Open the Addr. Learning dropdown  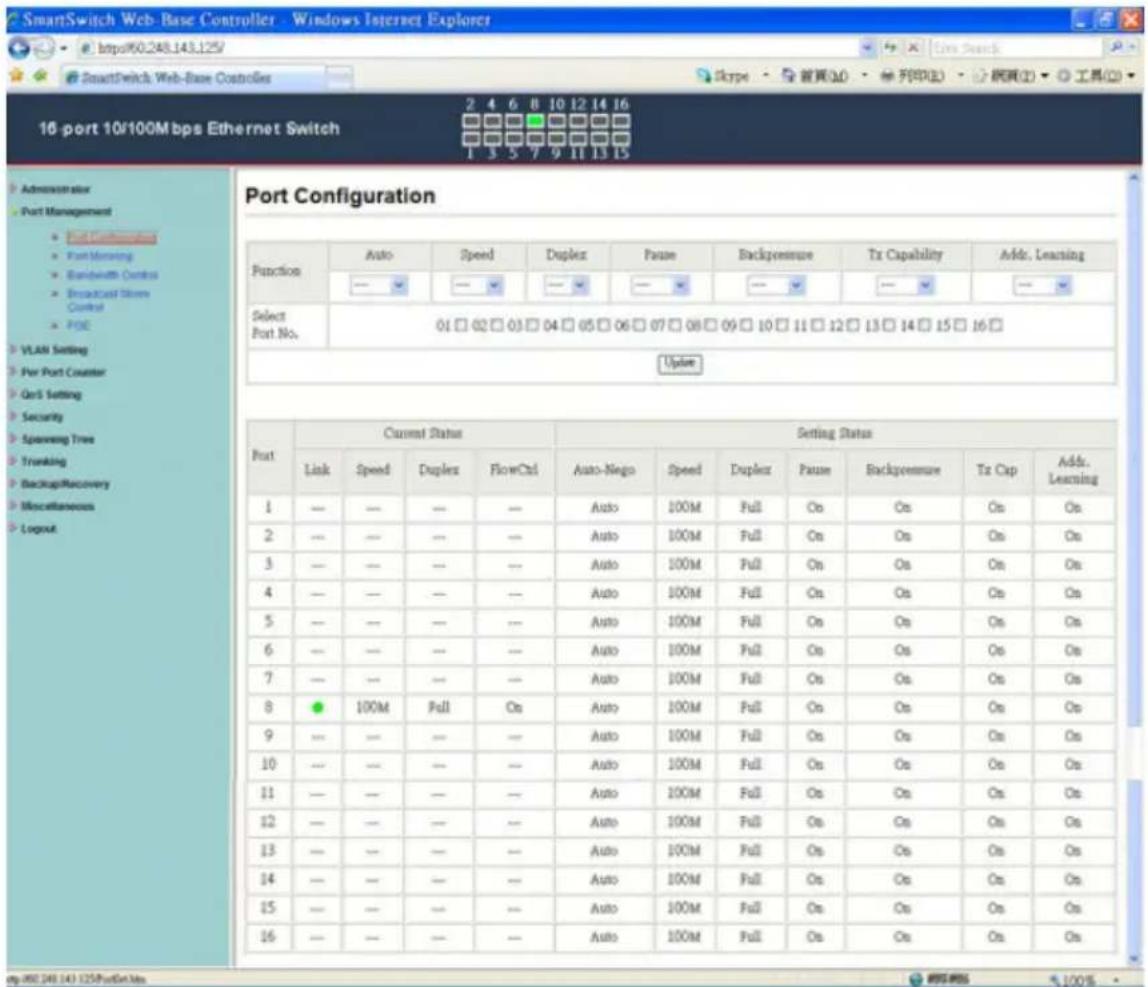click(1043, 286)
